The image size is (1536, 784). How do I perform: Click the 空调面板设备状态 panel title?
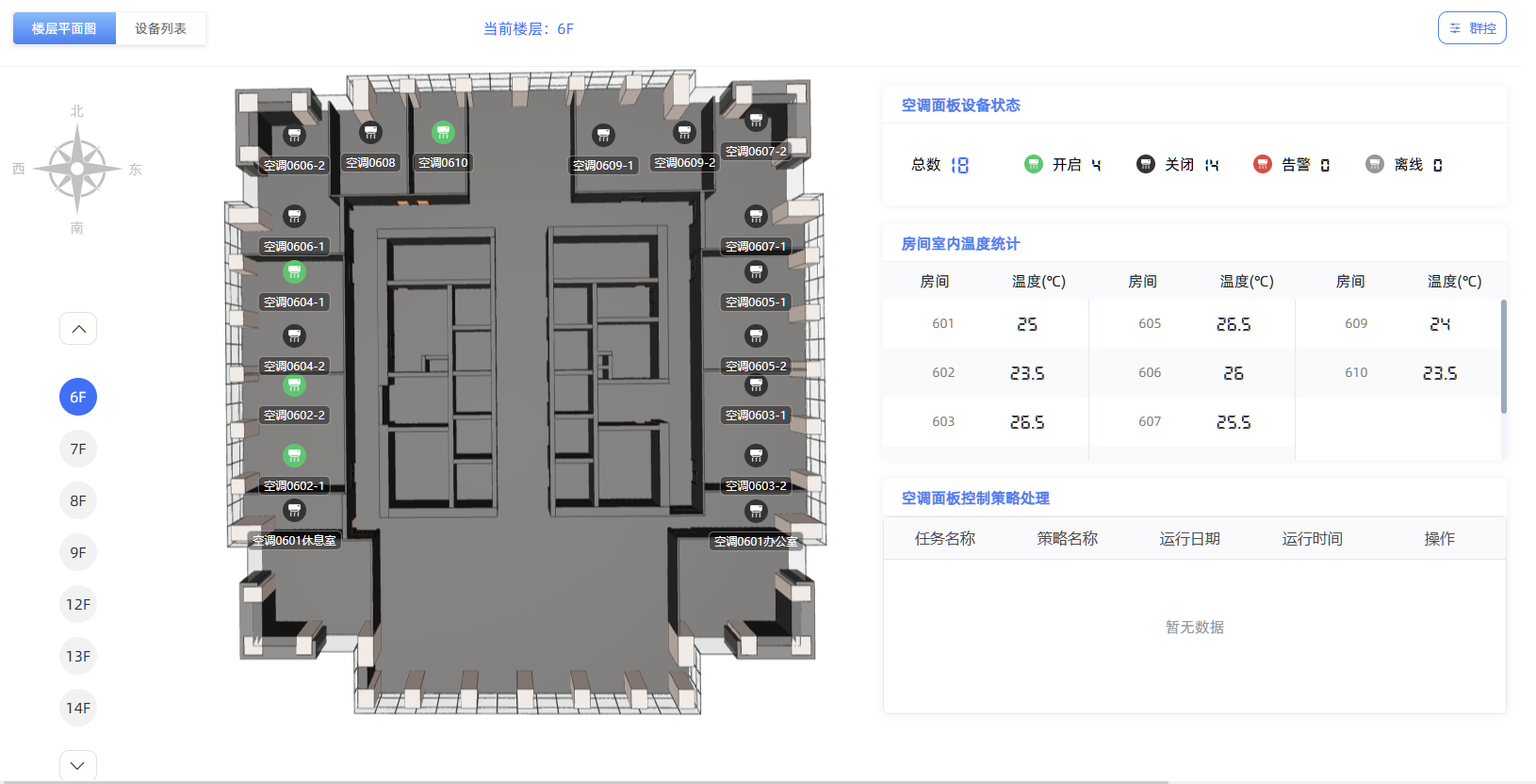point(961,105)
